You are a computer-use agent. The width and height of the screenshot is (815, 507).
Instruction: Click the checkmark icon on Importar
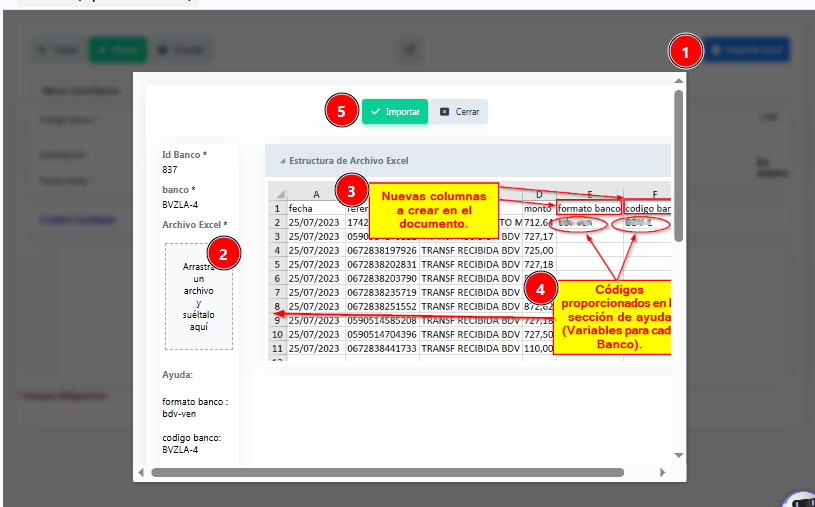pyautogui.click(x=375, y=112)
